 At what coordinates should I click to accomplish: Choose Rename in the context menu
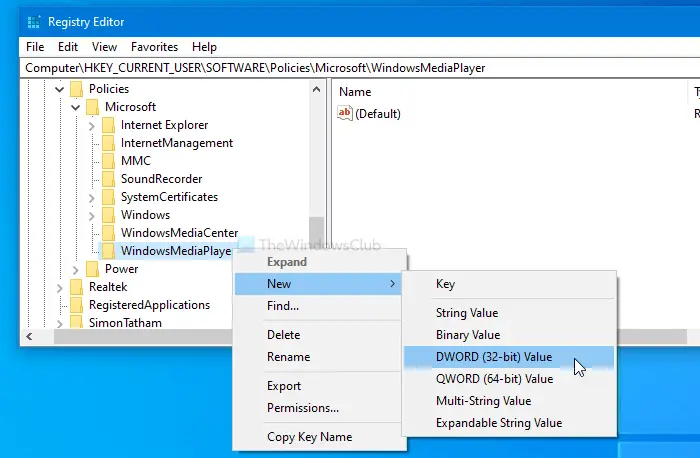[x=320, y=357]
